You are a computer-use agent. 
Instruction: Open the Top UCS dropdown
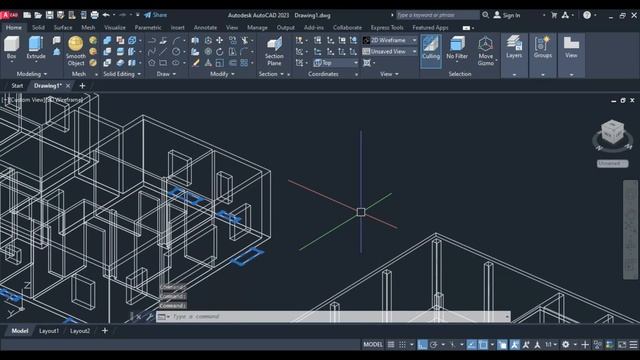coord(336,63)
